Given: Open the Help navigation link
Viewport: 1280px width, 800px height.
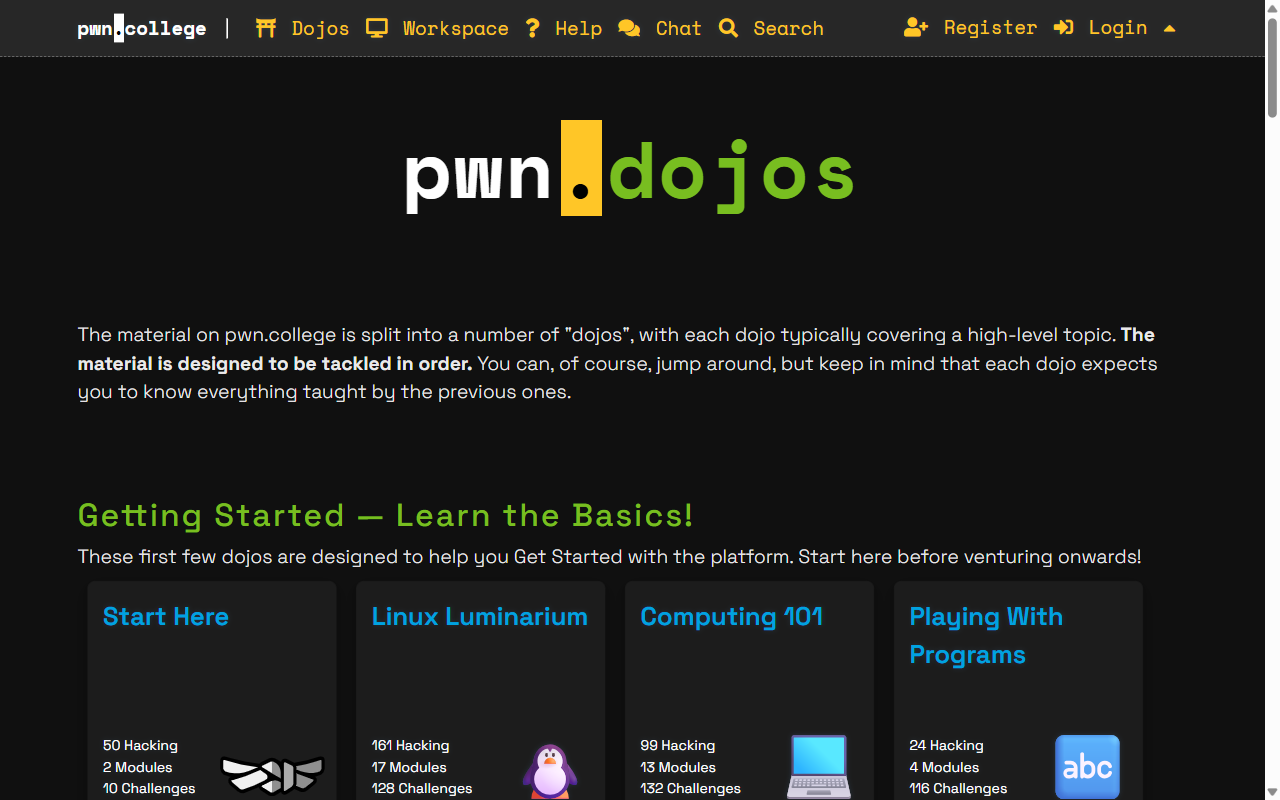Looking at the screenshot, I should point(578,28).
